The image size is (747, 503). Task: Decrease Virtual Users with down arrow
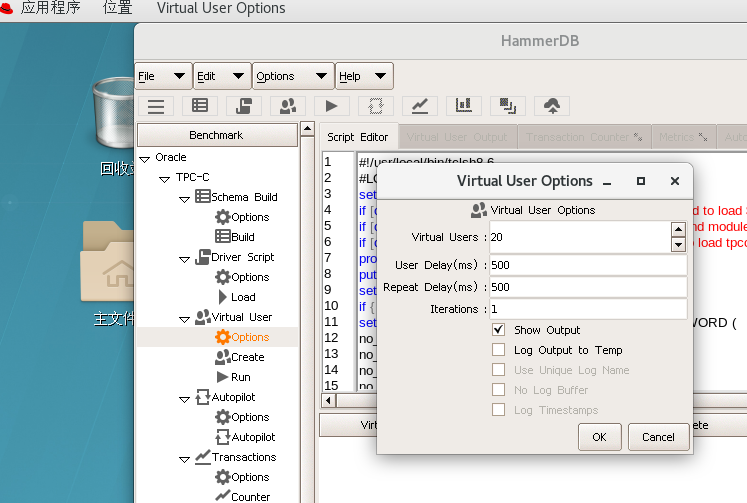(x=678, y=244)
